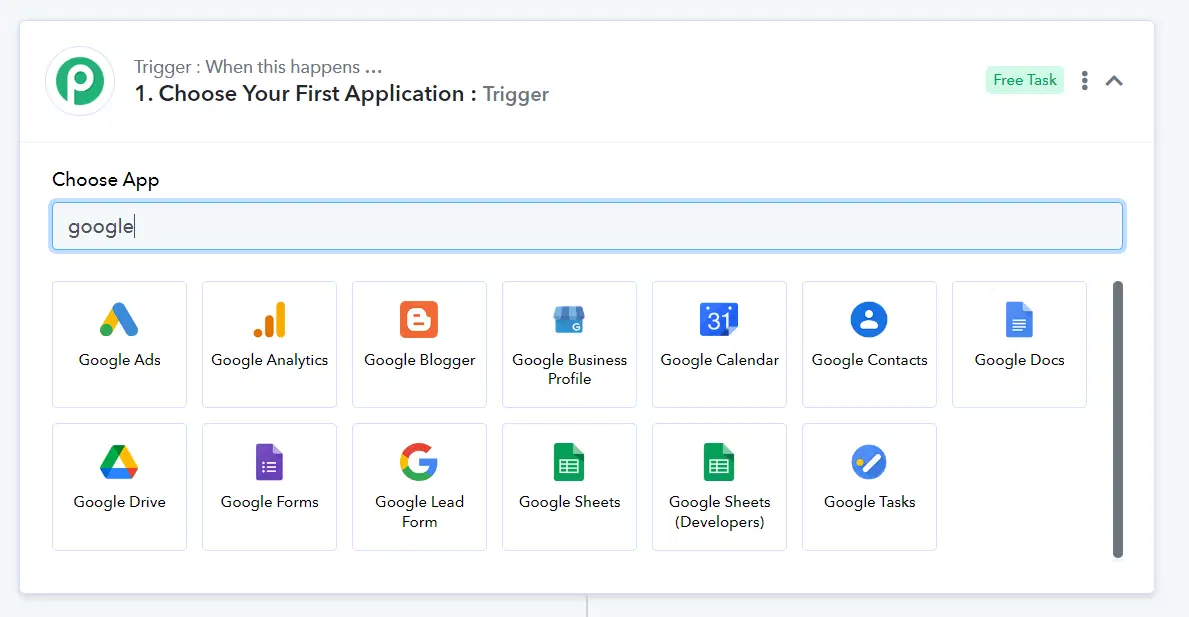Viewport: 1189px width, 617px height.
Task: Click the "Google Calendar" label
Action: 720,360
